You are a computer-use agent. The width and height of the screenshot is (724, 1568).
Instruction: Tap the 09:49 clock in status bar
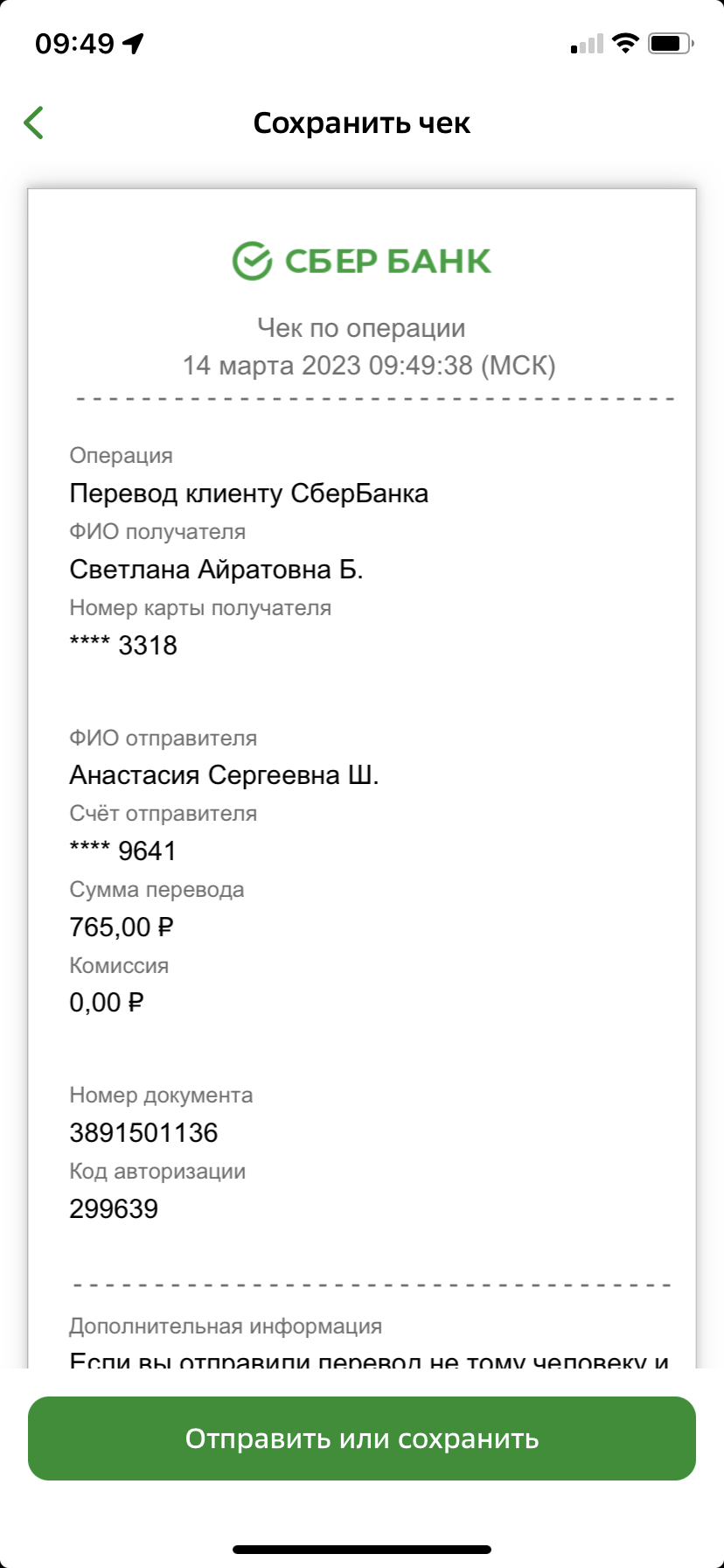pos(74,43)
